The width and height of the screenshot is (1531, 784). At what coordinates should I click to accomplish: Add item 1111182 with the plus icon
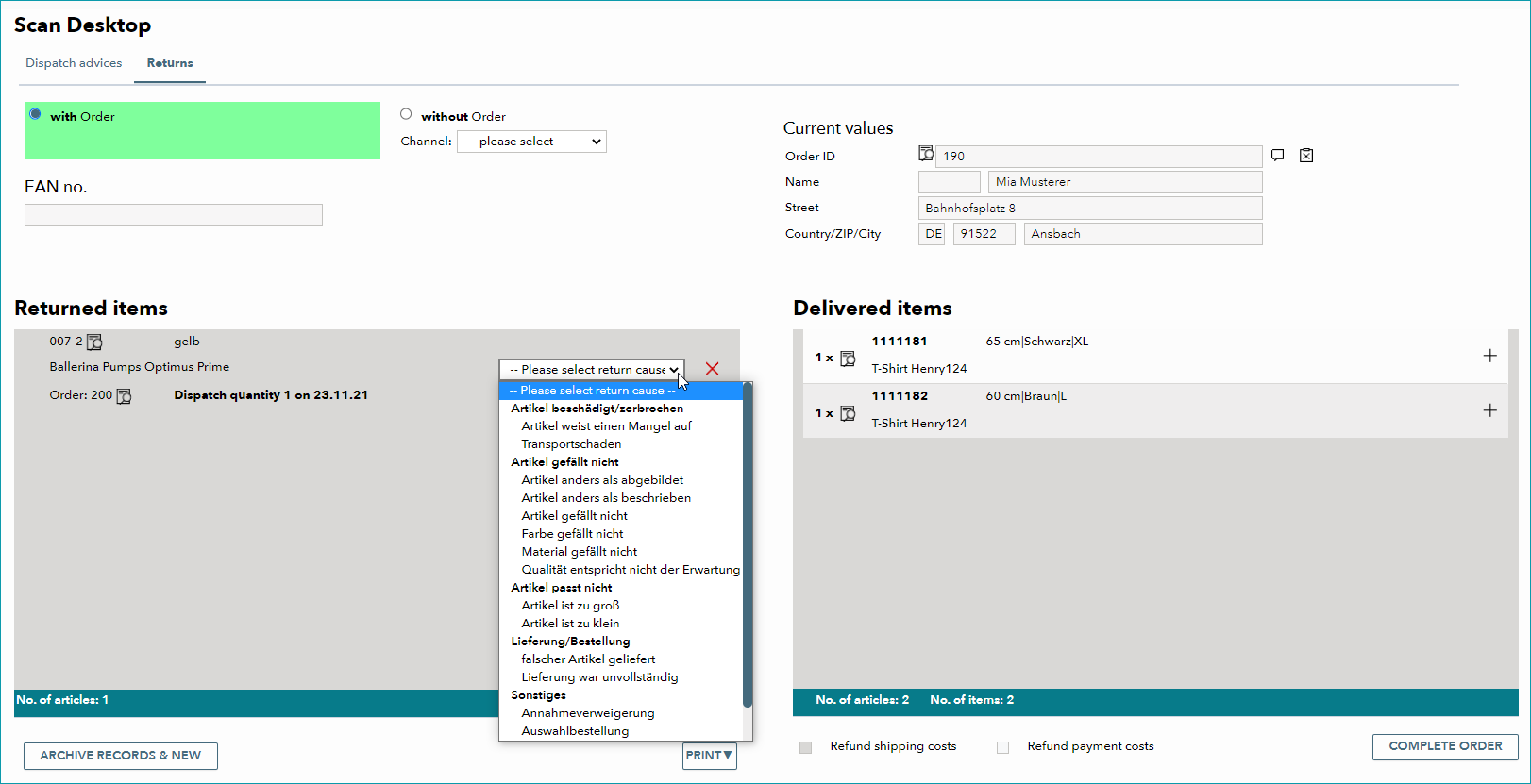point(1489,410)
